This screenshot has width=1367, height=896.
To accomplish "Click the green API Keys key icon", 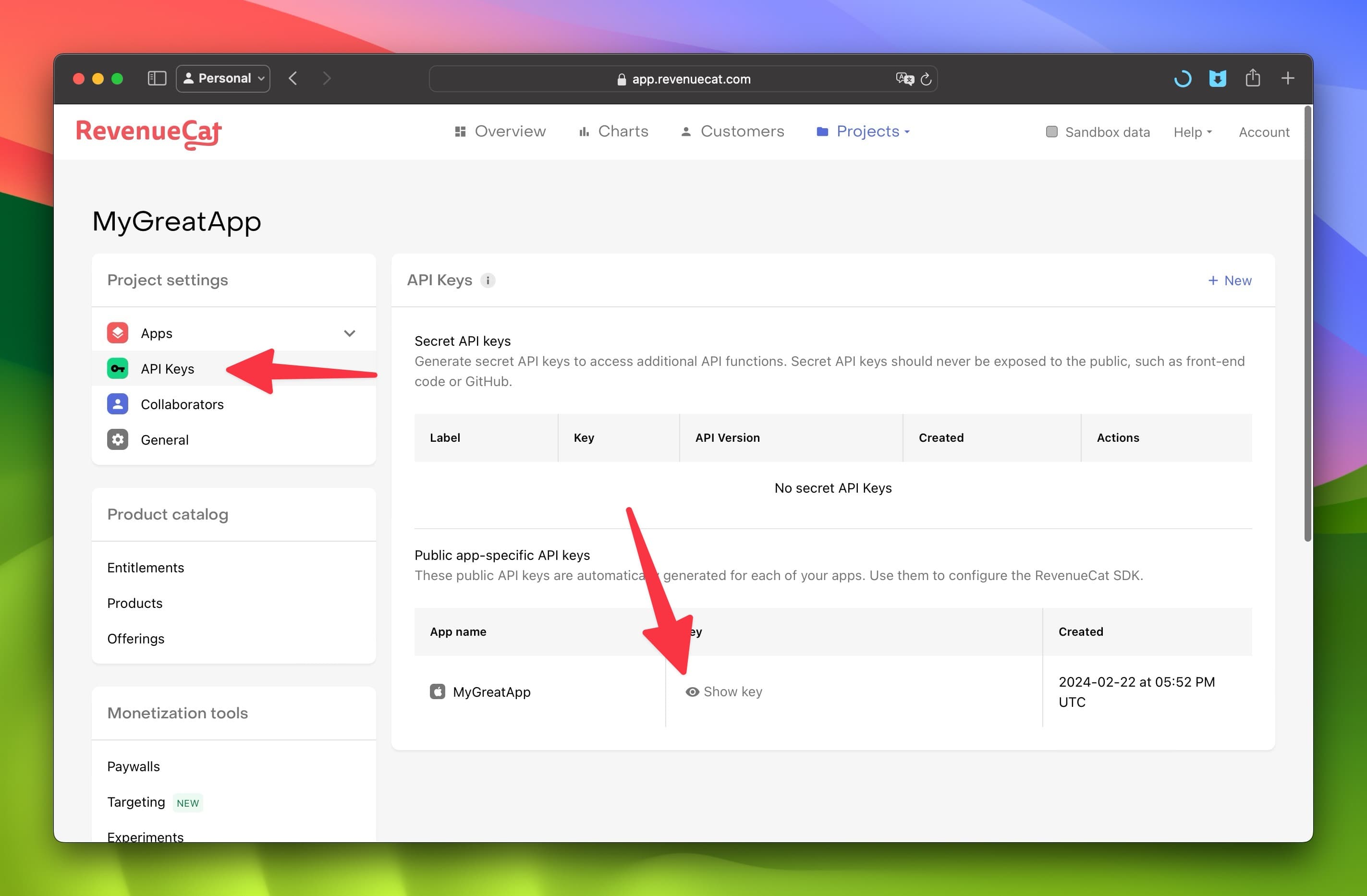I will coord(118,369).
